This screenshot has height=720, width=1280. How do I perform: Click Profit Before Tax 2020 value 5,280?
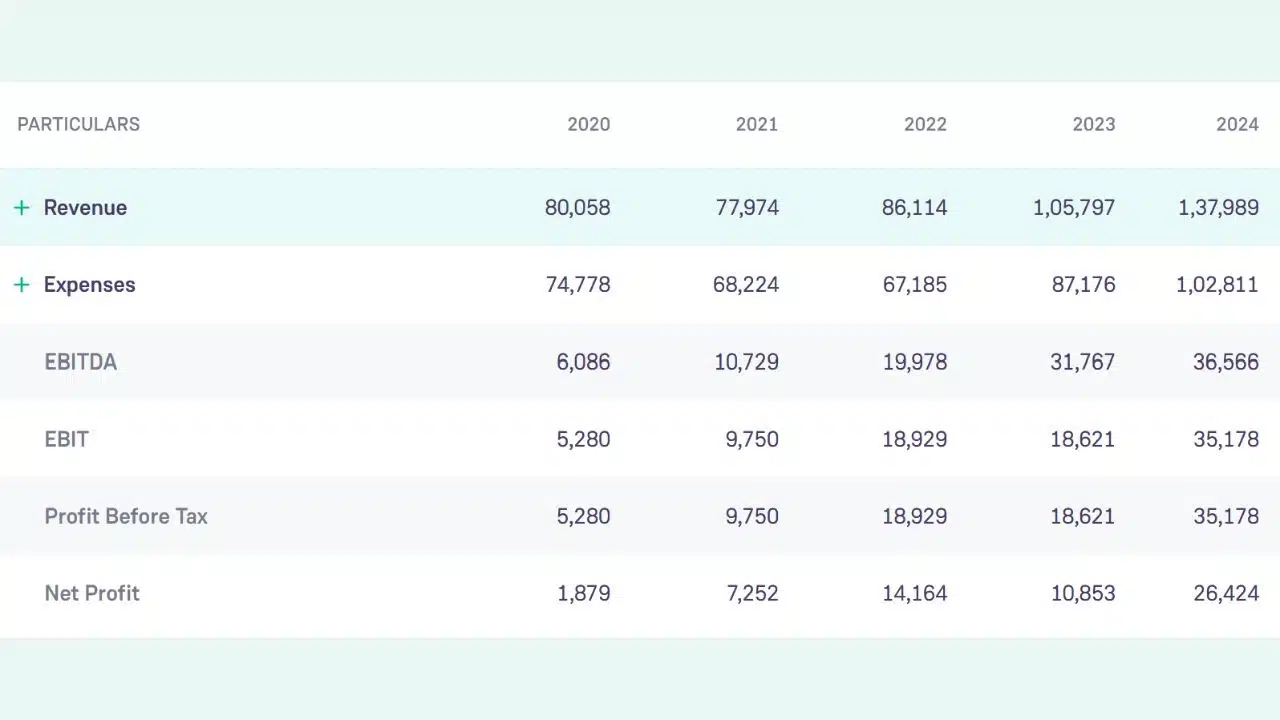(x=584, y=516)
